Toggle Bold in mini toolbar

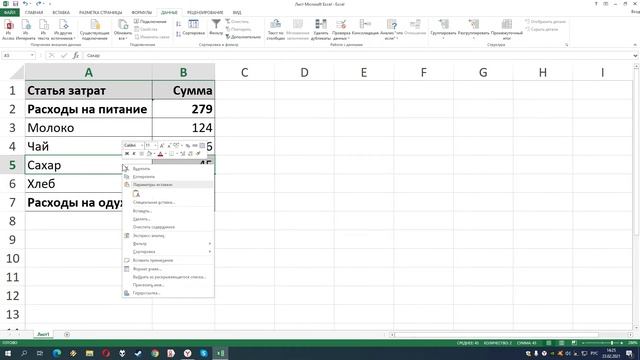coord(127,154)
